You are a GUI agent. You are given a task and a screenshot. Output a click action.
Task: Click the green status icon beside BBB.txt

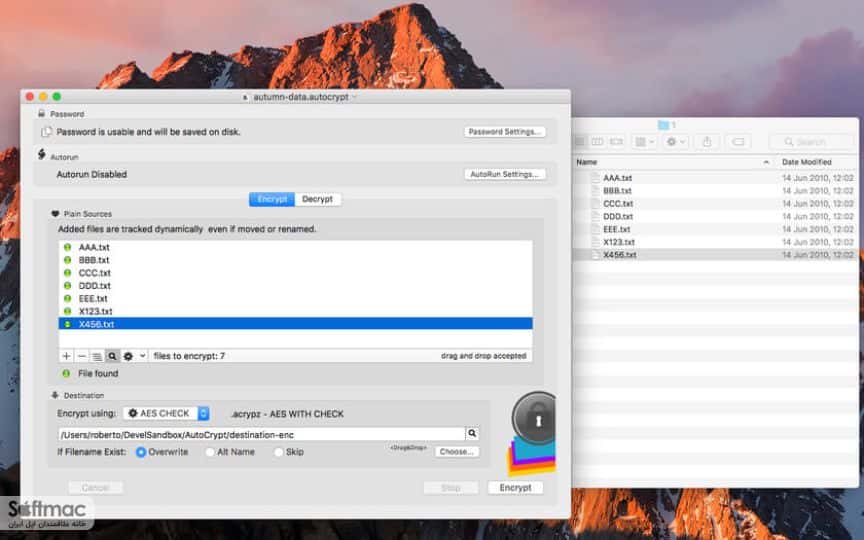67,260
